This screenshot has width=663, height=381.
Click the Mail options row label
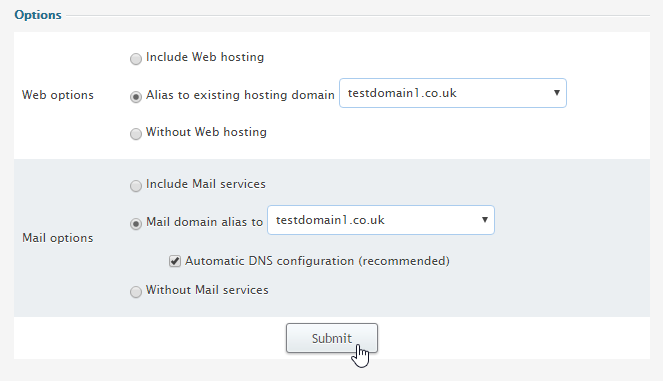pyautogui.click(x=58, y=238)
